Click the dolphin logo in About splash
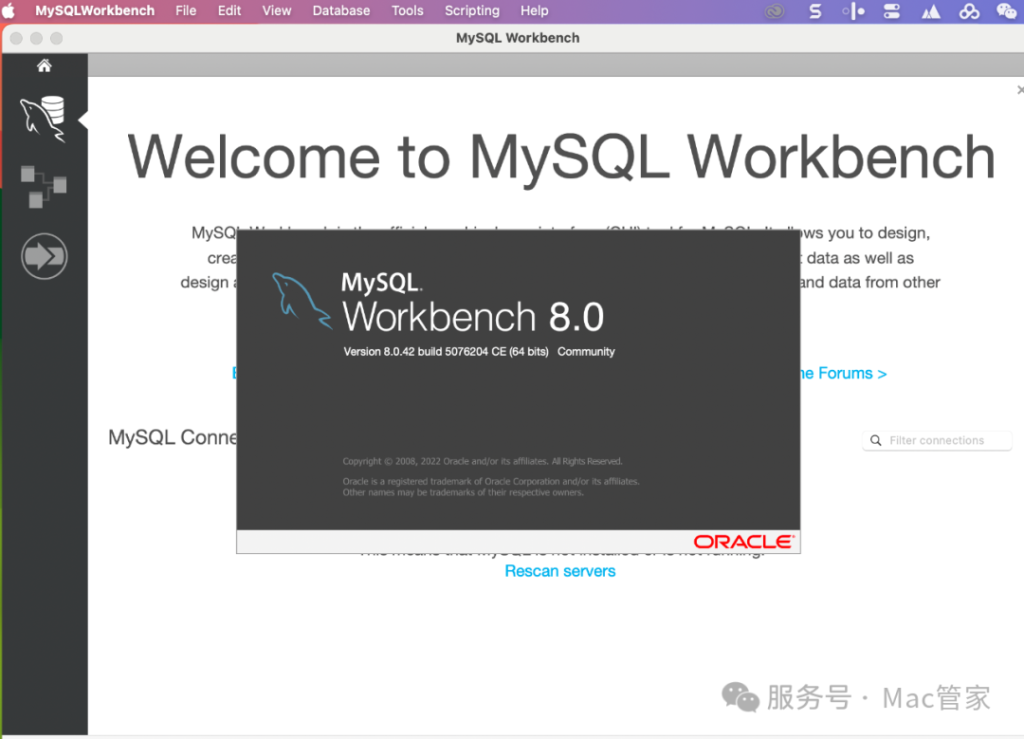The height and width of the screenshot is (739, 1024). click(x=301, y=300)
